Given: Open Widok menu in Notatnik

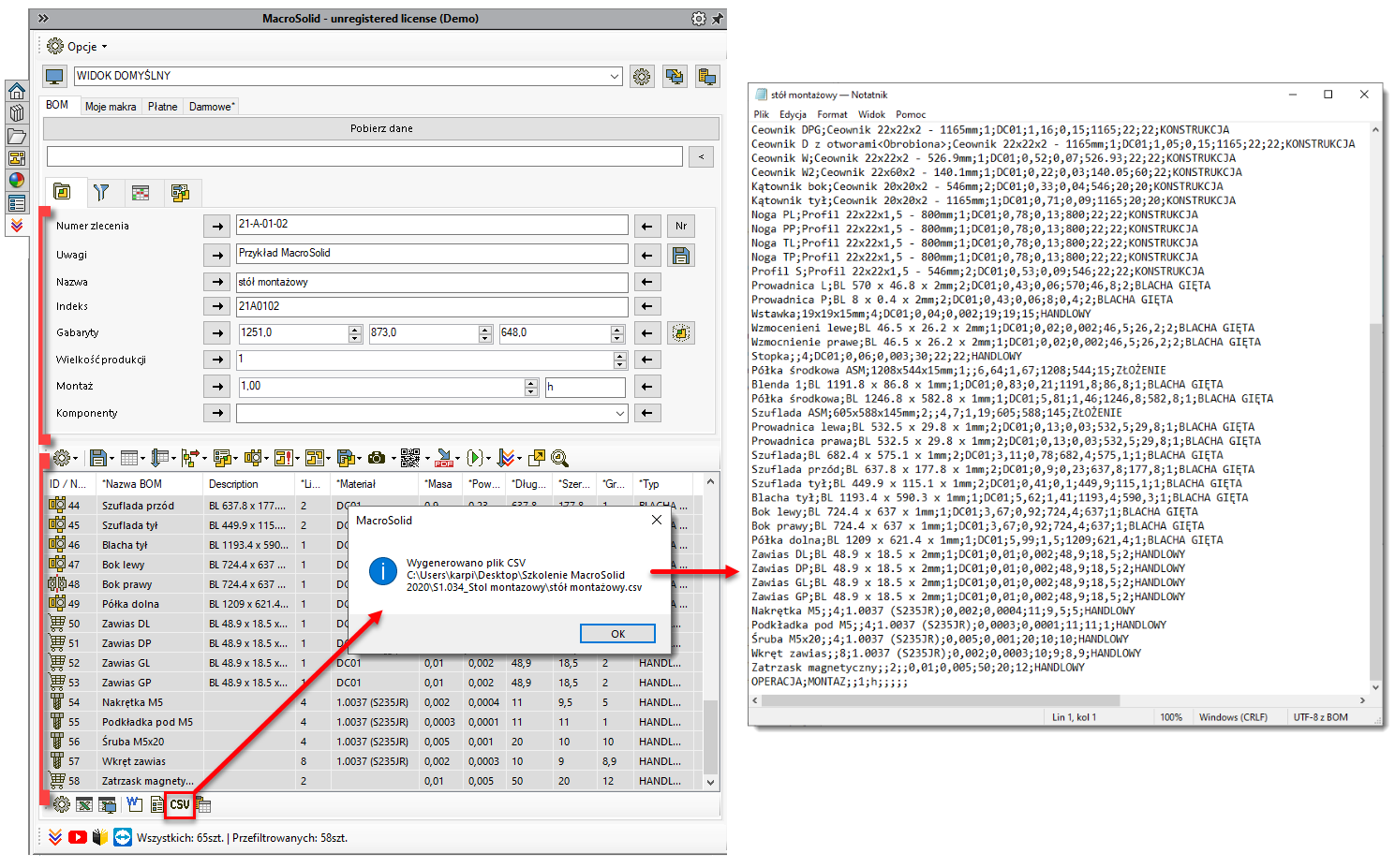Looking at the screenshot, I should pyautogui.click(x=871, y=114).
